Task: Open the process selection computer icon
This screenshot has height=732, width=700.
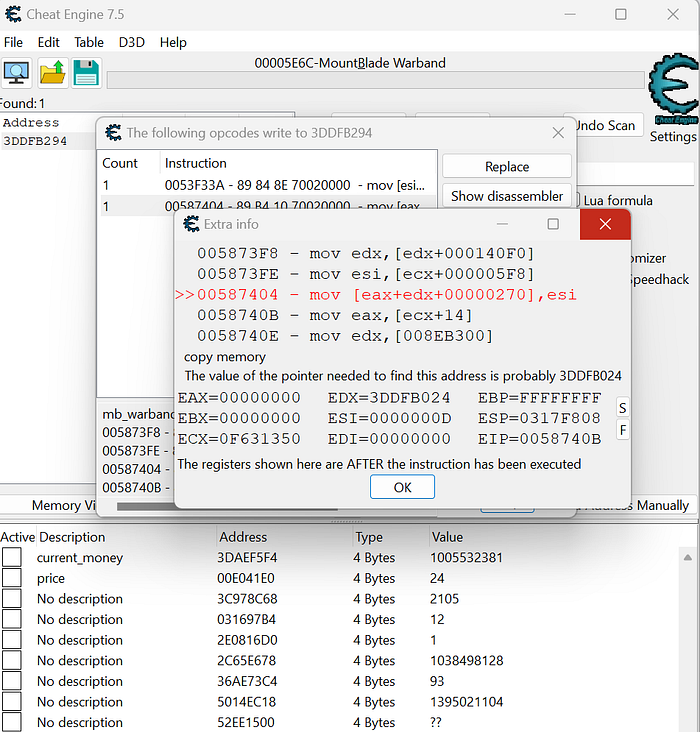Action: point(16,73)
